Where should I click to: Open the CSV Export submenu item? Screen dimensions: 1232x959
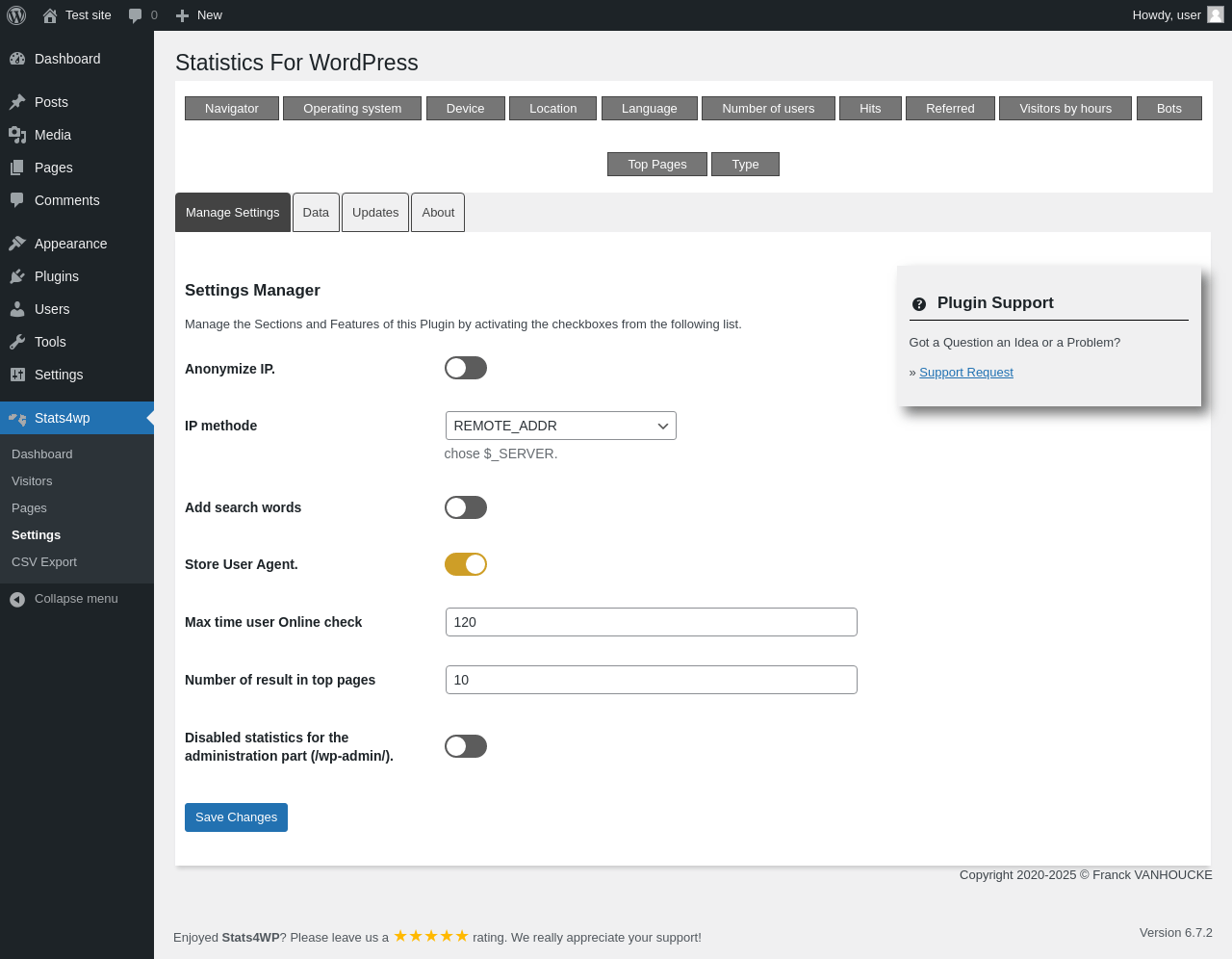pos(44,562)
